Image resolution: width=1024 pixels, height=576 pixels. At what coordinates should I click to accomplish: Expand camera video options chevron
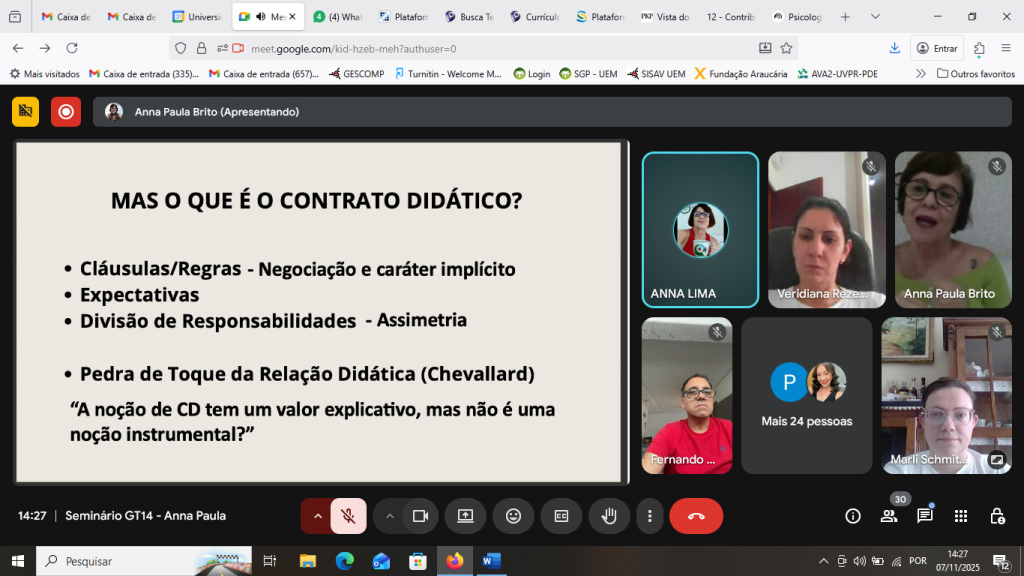390,516
